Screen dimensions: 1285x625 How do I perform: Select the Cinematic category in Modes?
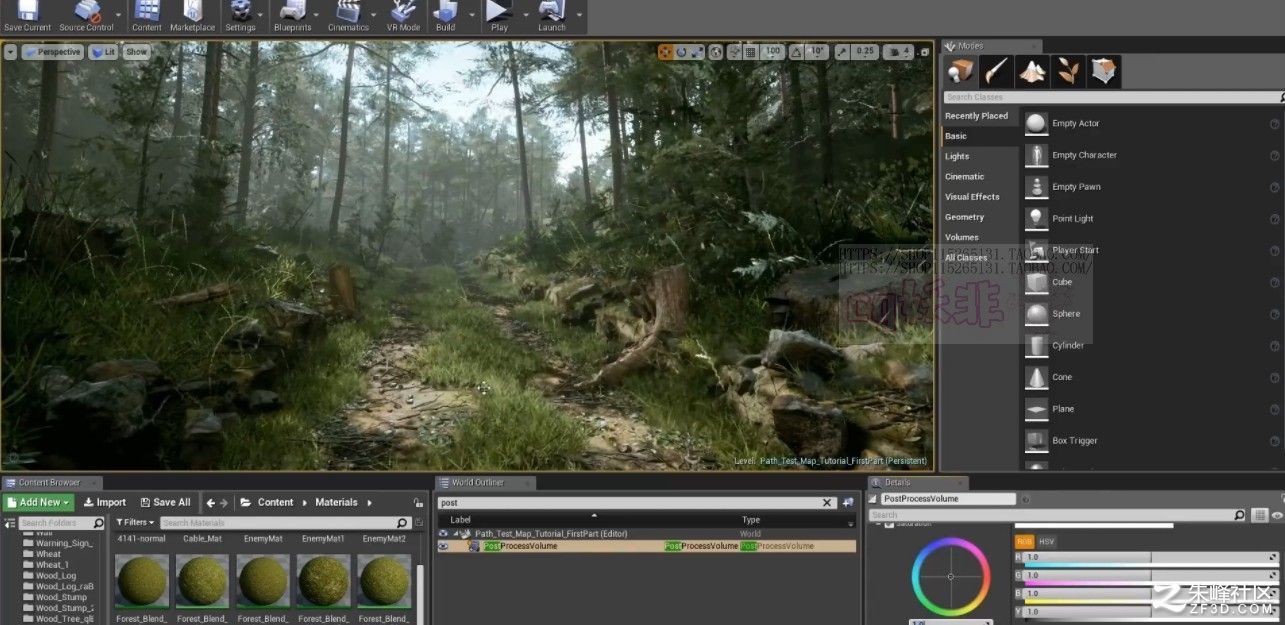click(x=965, y=177)
